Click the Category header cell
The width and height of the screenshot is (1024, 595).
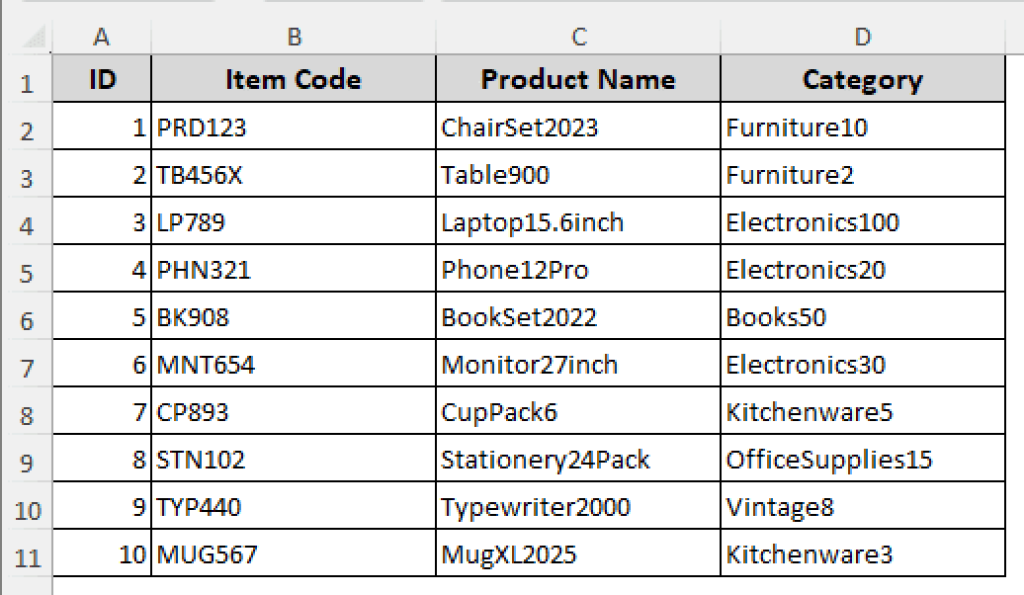click(x=862, y=80)
